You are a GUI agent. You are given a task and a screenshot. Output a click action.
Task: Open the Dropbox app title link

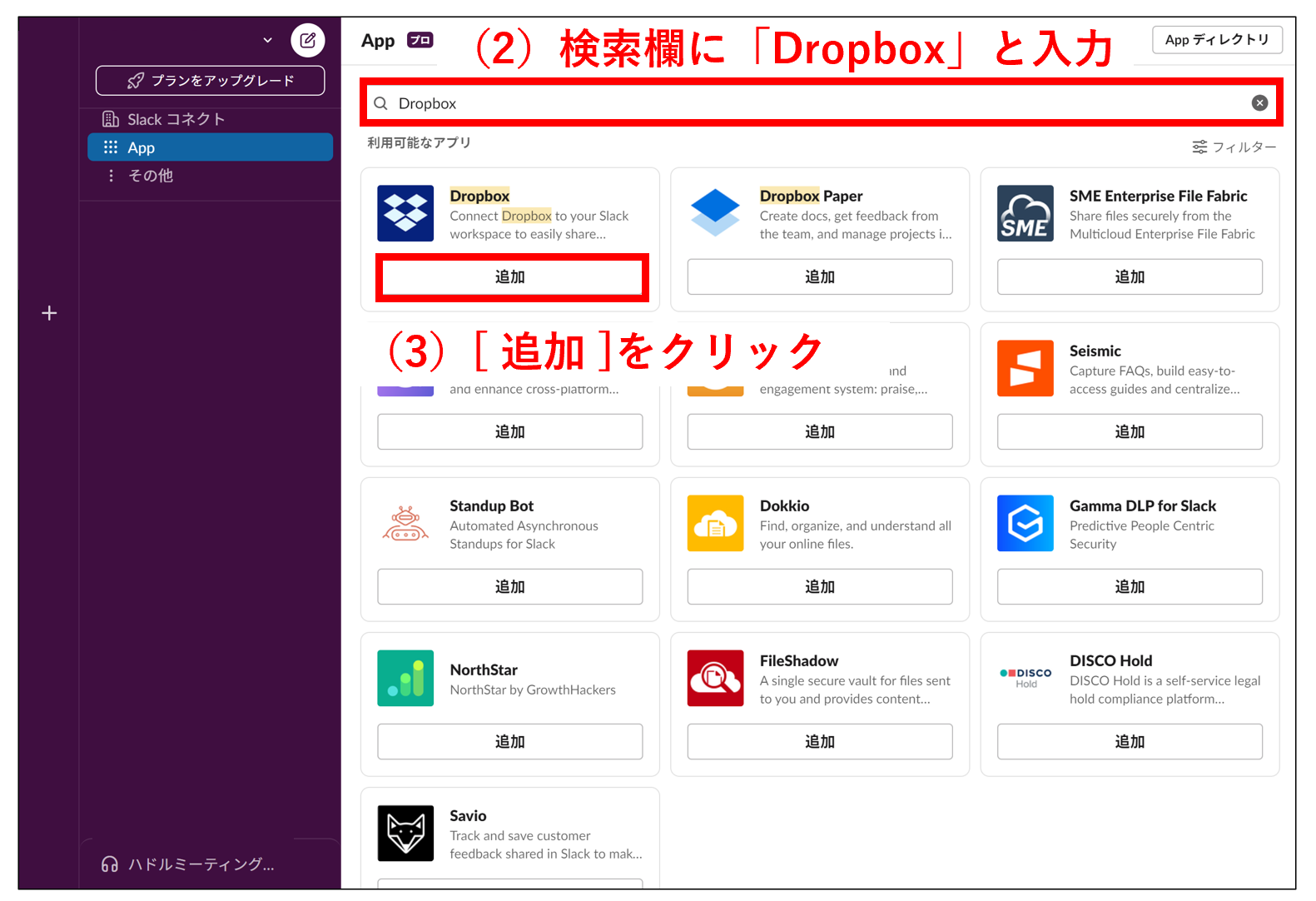[x=479, y=196]
